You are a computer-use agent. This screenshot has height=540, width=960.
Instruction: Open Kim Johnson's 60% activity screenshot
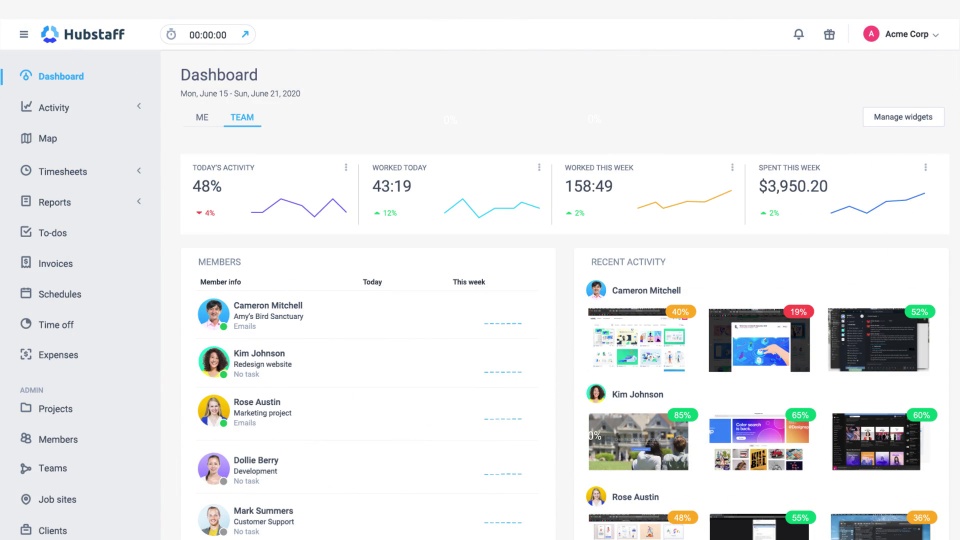(x=877, y=441)
